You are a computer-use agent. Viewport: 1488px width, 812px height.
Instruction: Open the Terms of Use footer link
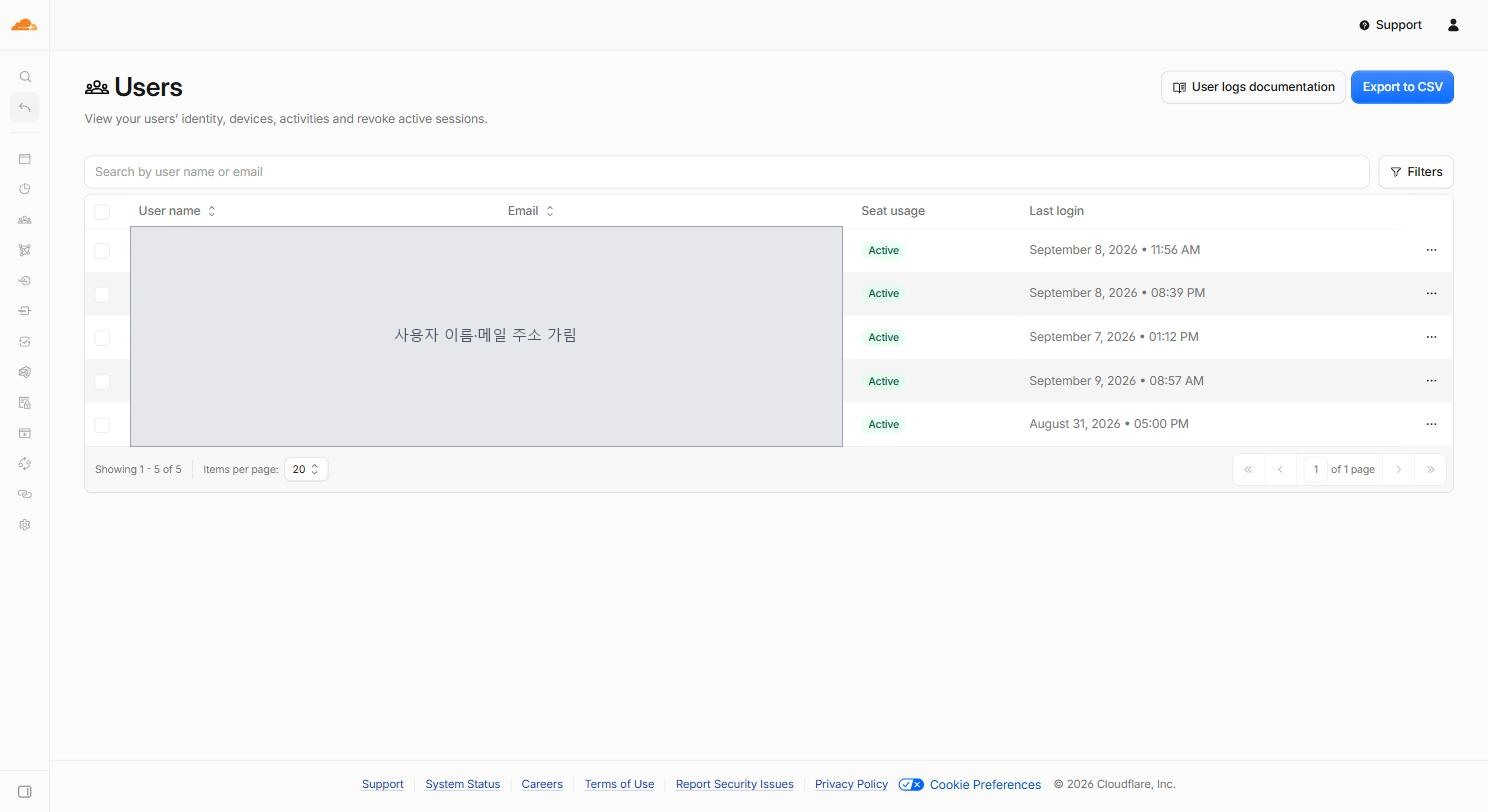[x=619, y=785]
